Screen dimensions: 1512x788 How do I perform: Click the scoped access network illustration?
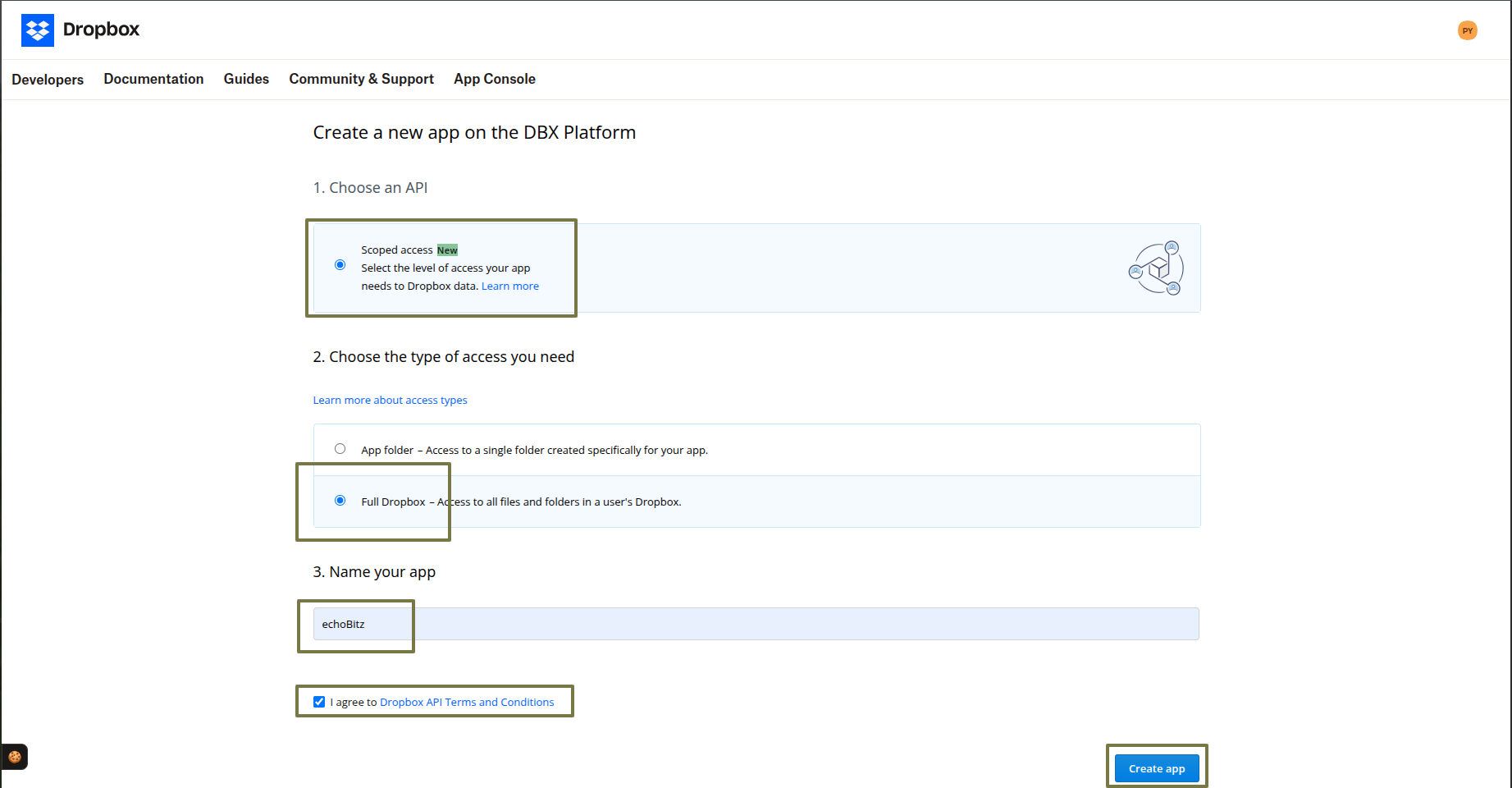(x=1156, y=268)
